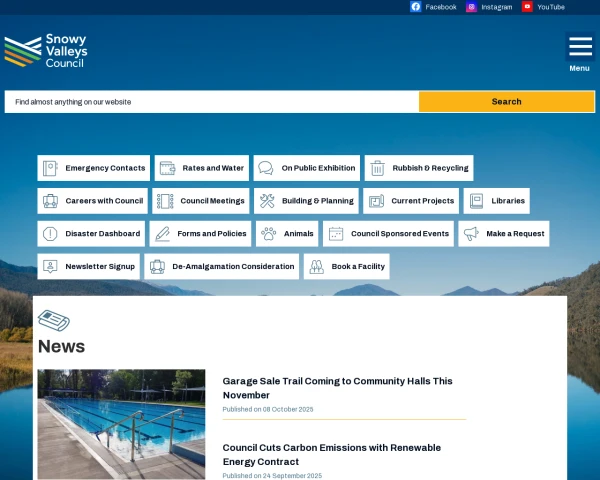Select the Book a Facility tile
The height and width of the screenshot is (480, 600).
coord(347,267)
